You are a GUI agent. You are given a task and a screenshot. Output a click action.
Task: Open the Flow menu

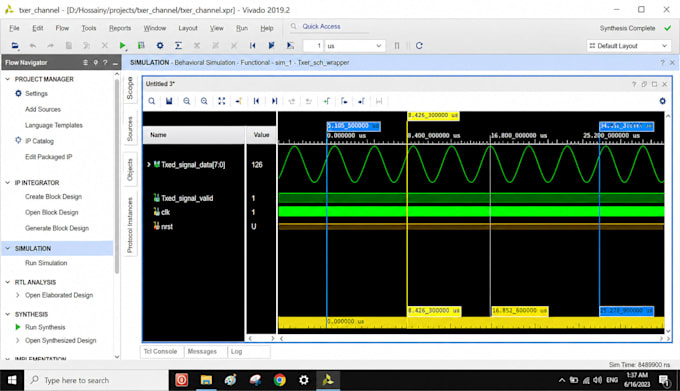62,28
